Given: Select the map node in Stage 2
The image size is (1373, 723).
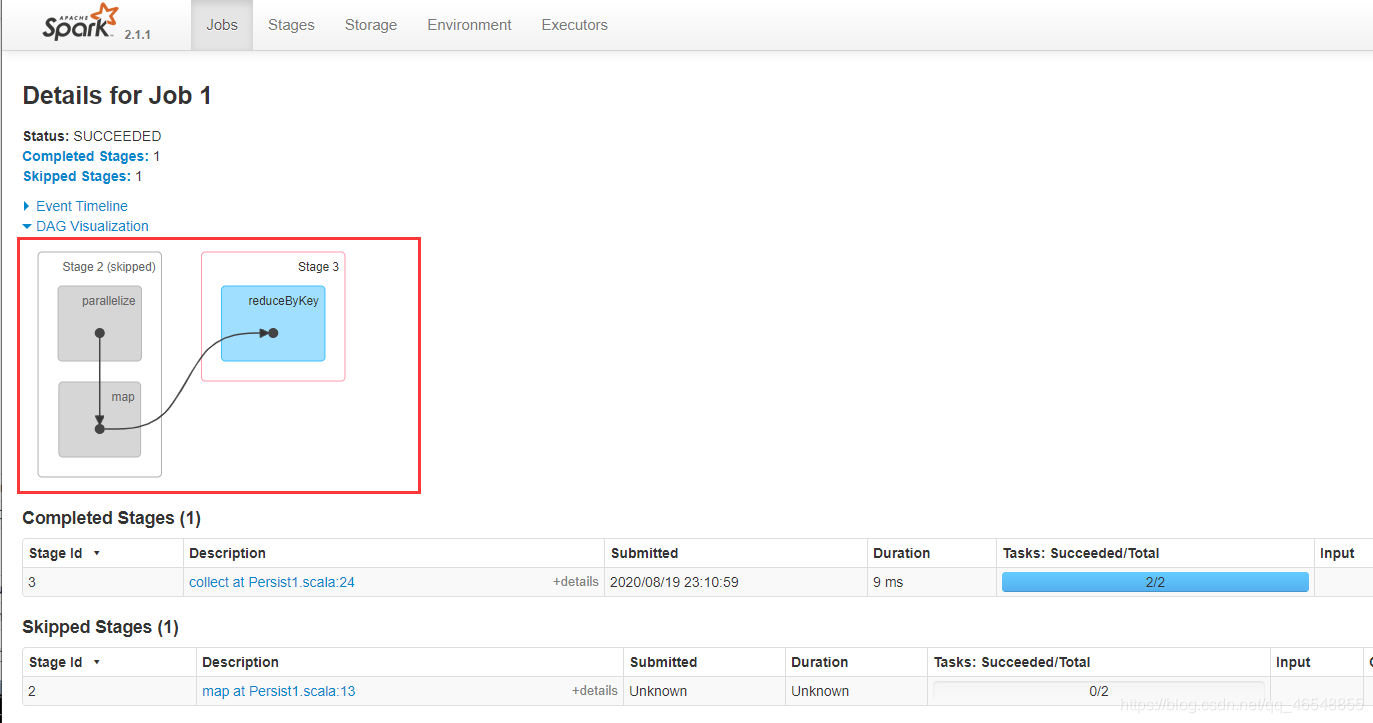Looking at the screenshot, I should pos(100,419).
